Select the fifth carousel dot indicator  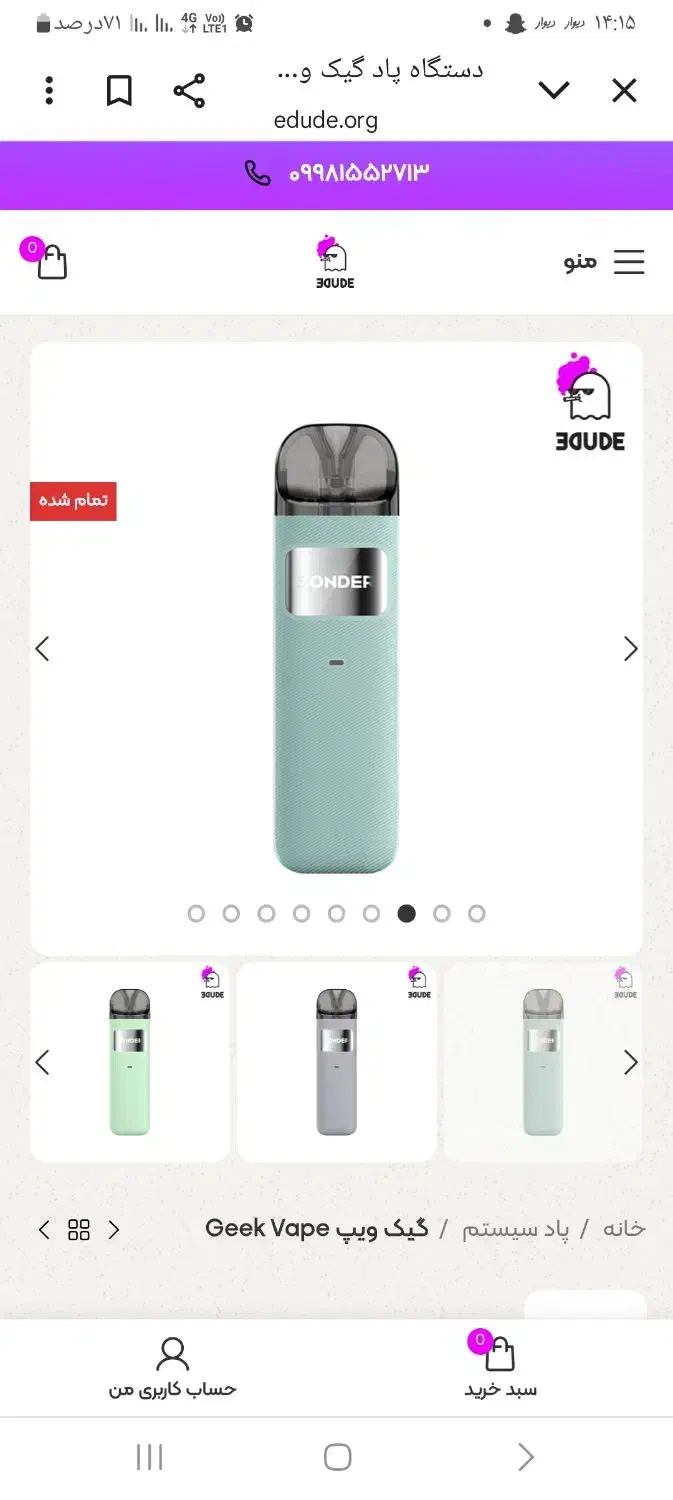[337, 913]
